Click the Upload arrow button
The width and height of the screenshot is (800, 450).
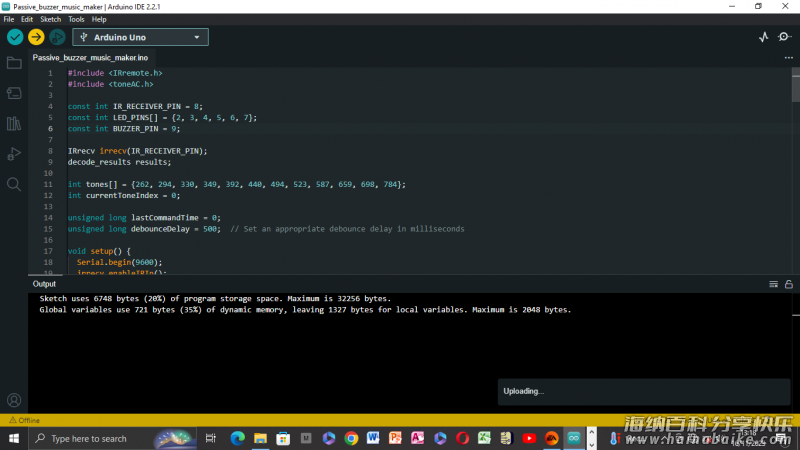point(36,37)
